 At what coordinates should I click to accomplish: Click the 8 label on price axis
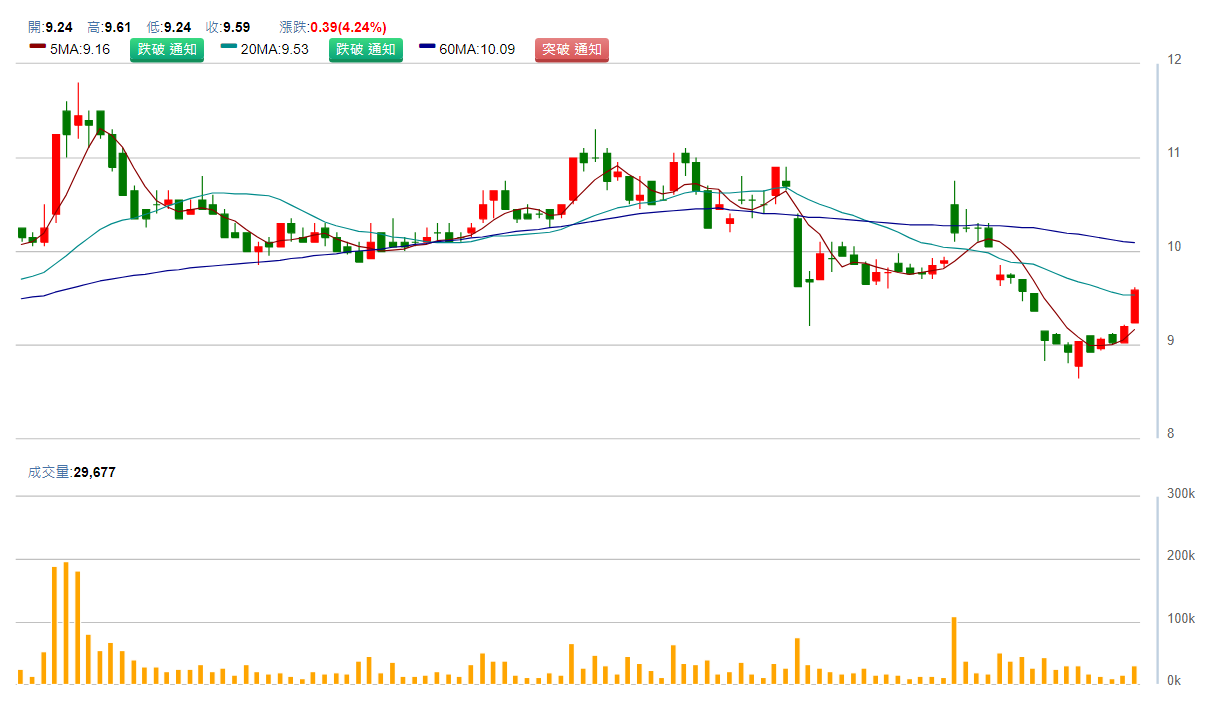pos(1171,434)
